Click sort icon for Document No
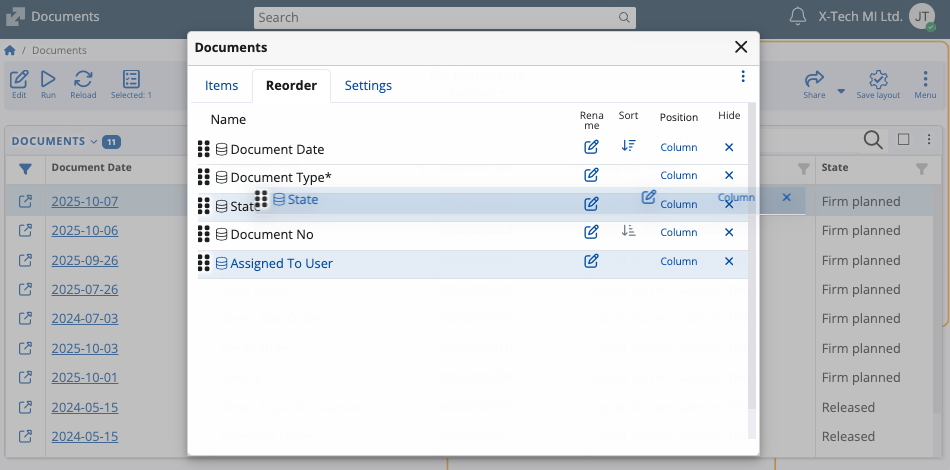The image size is (950, 470). (628, 231)
